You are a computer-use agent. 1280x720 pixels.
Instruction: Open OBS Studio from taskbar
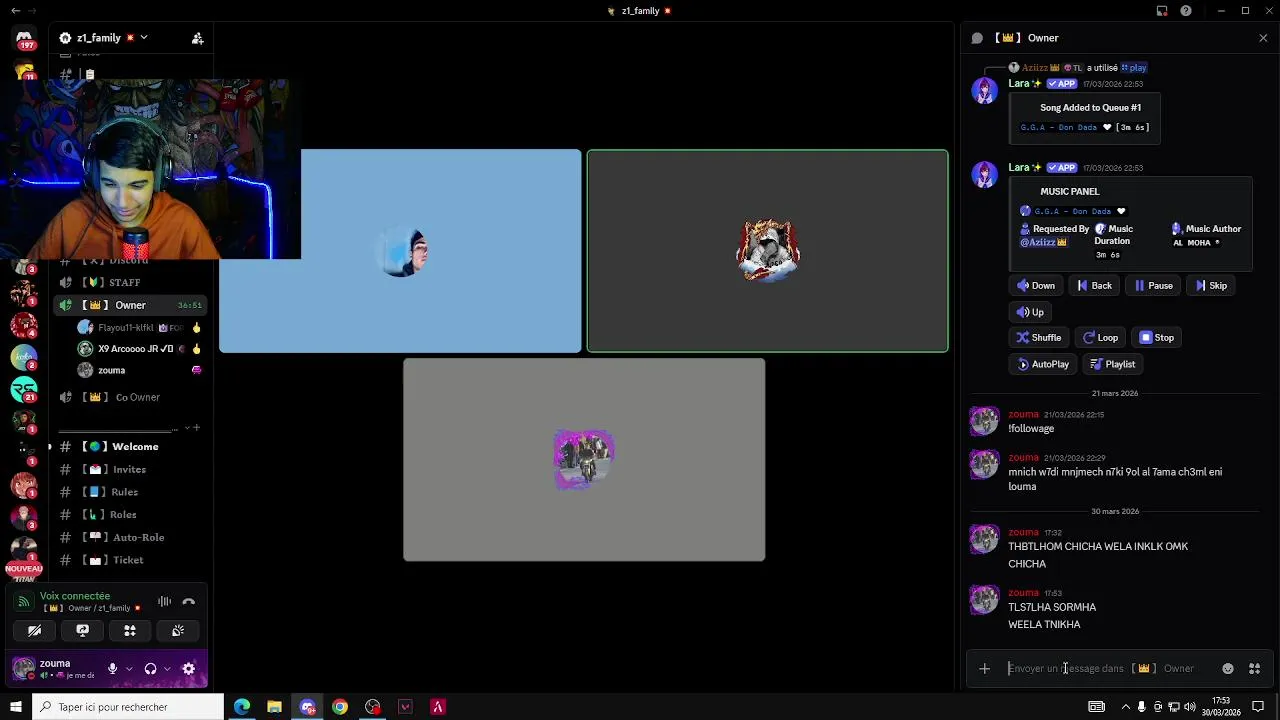pyautogui.click(x=373, y=707)
